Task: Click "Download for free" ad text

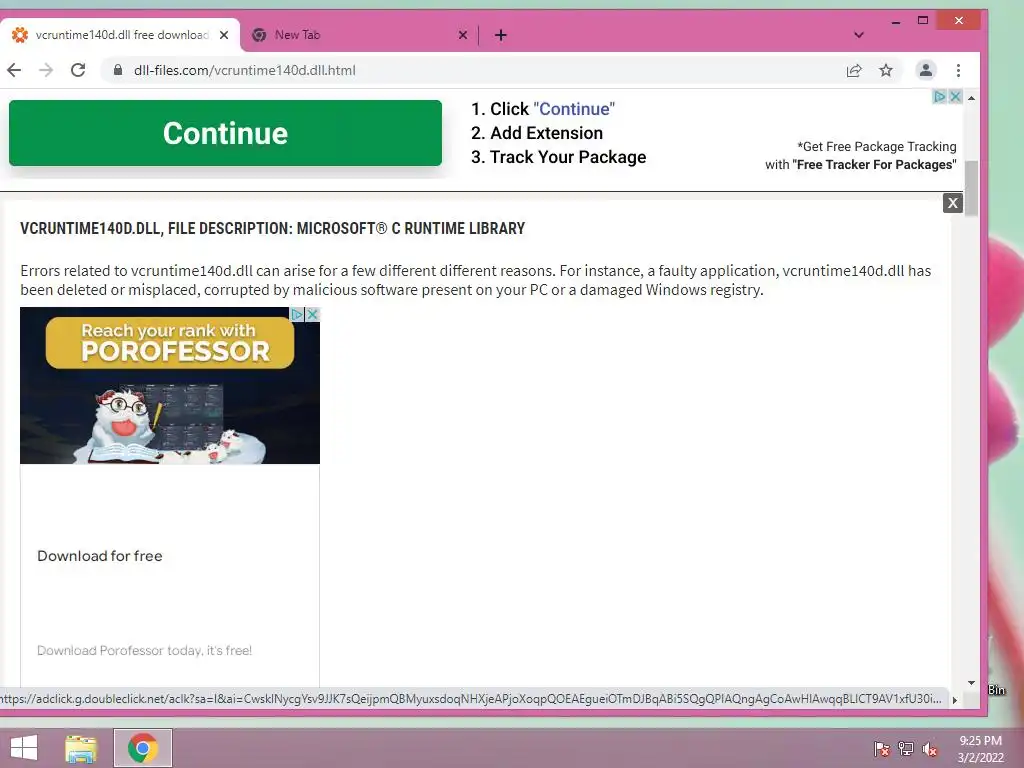Action: [100, 556]
